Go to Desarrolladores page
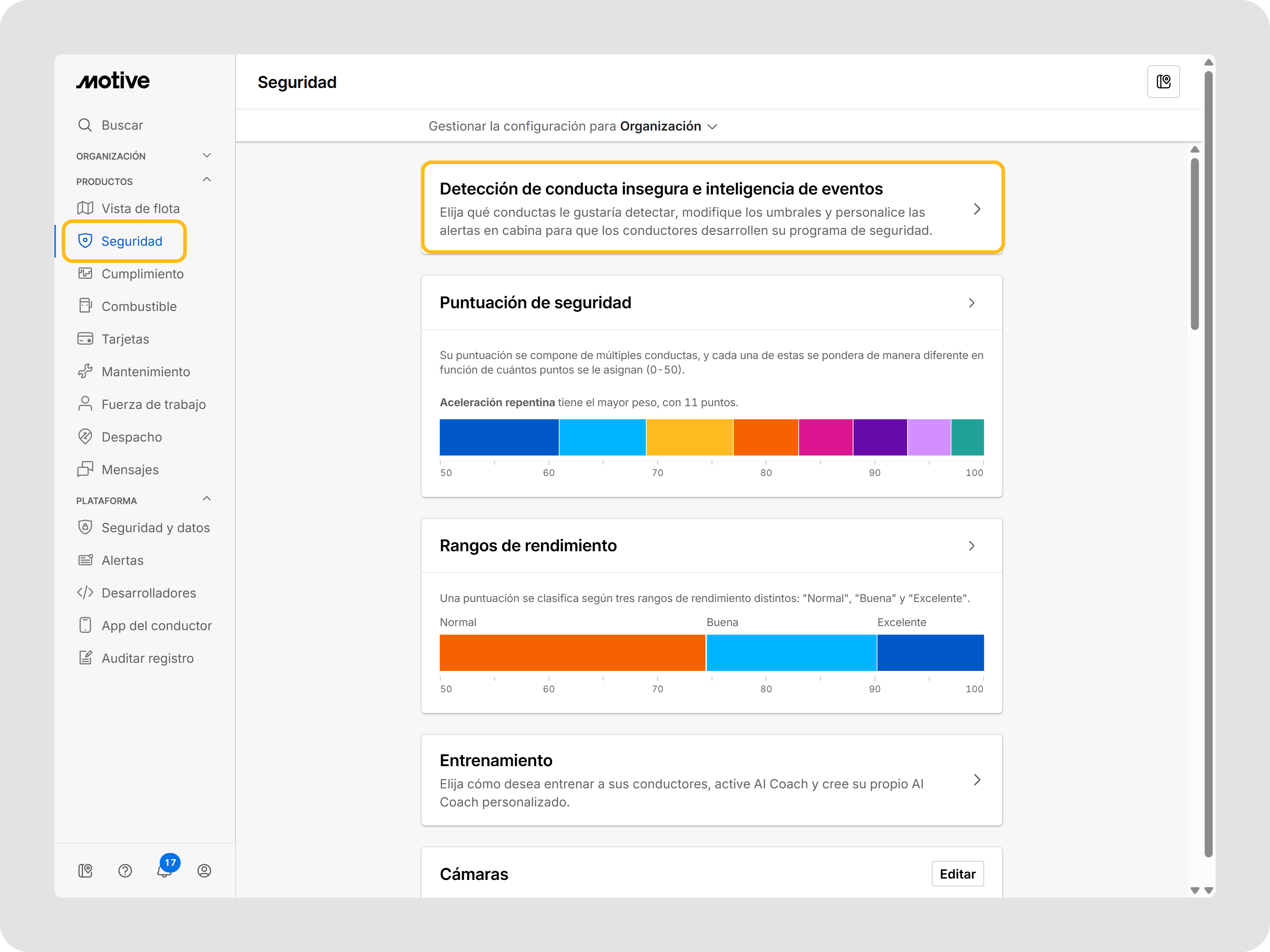 point(149,593)
